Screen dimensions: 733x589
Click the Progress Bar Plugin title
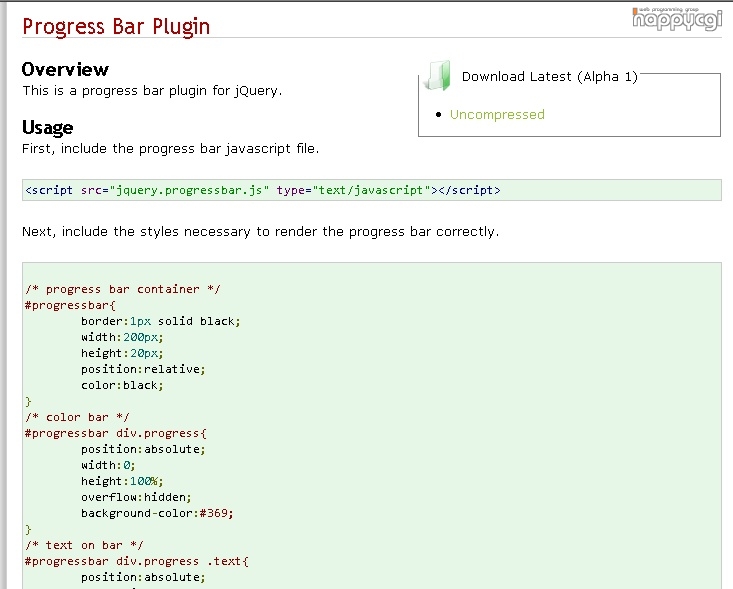pyautogui.click(x=116, y=26)
